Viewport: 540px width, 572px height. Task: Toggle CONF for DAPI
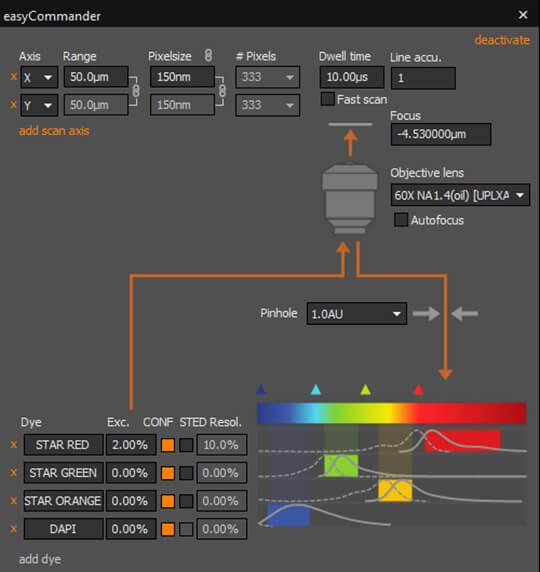pyautogui.click(x=168, y=529)
